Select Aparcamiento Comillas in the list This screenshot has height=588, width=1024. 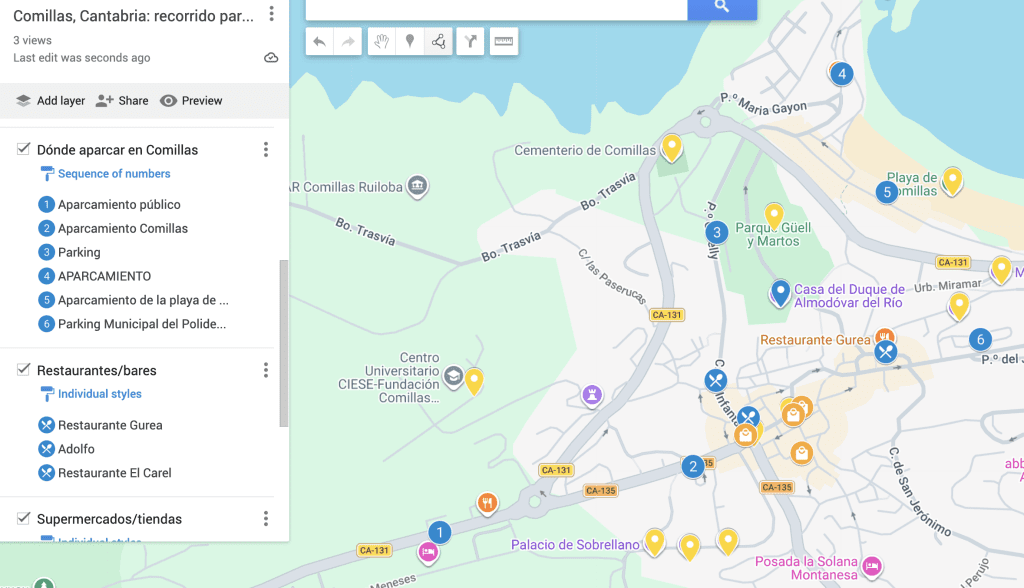[x=122, y=228]
